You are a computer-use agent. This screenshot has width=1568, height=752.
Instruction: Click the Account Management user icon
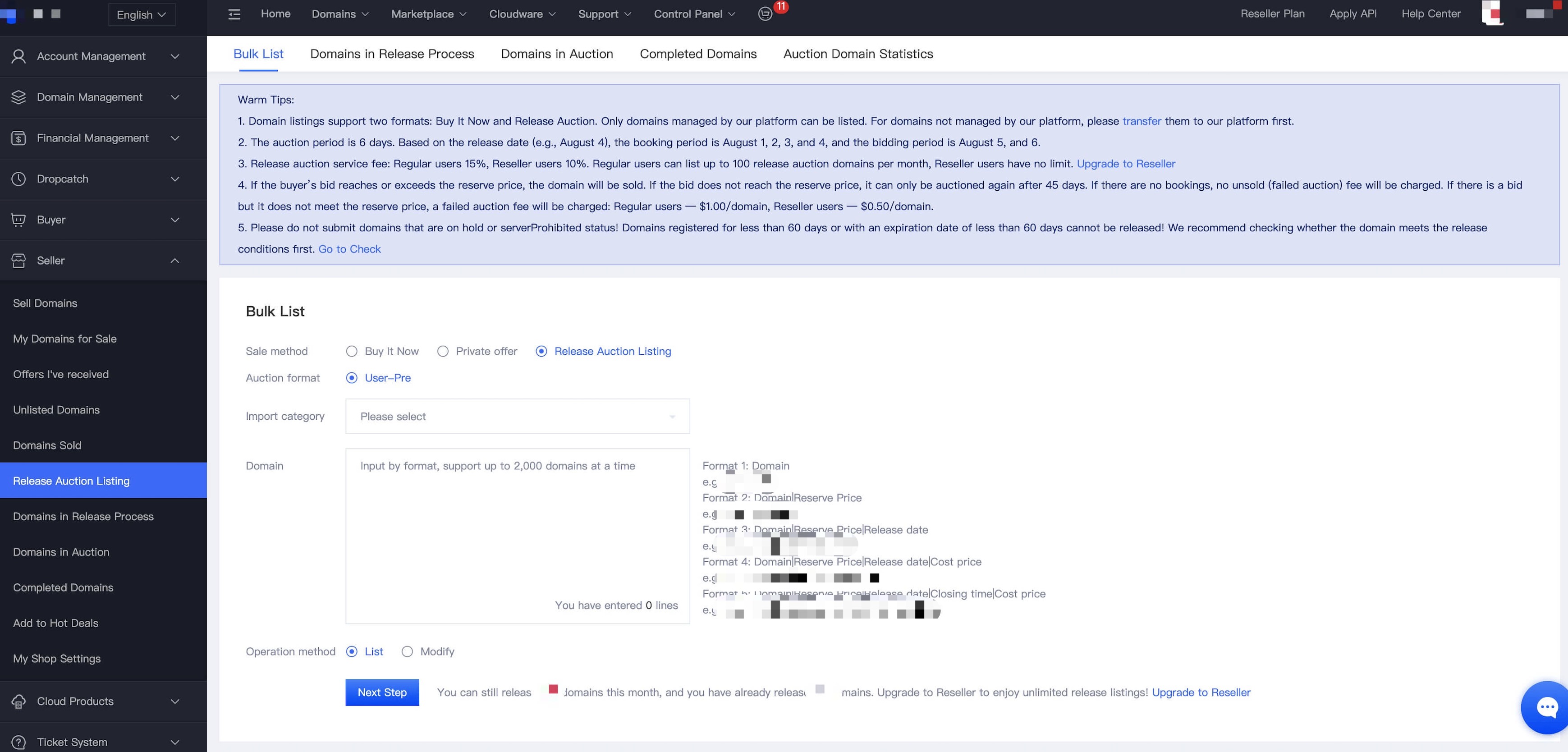pyautogui.click(x=18, y=56)
